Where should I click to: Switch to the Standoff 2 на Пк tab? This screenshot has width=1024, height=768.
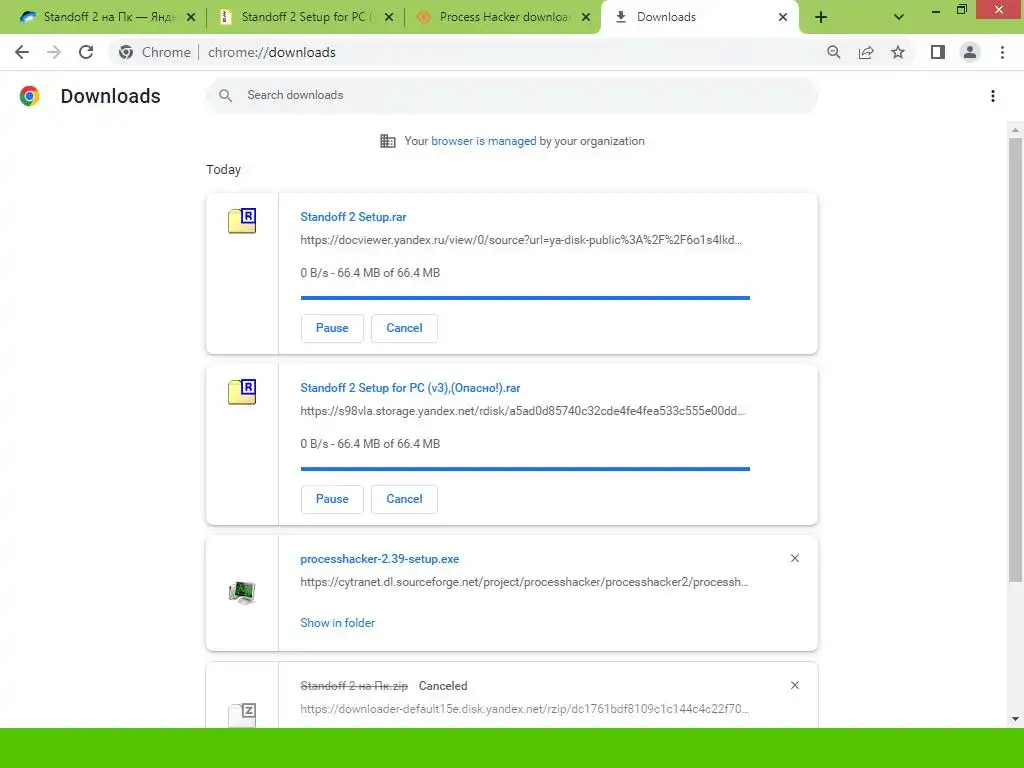pos(106,17)
